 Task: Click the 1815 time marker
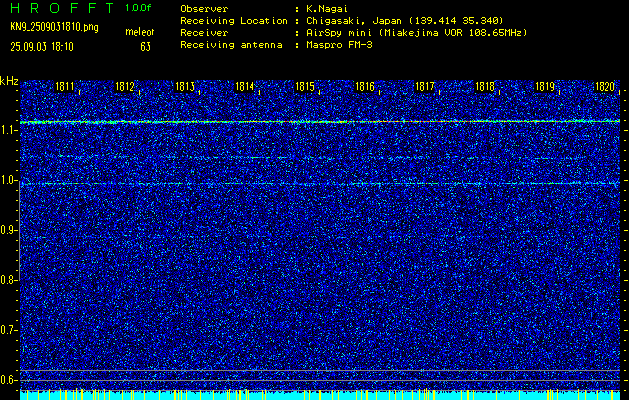(x=305, y=87)
